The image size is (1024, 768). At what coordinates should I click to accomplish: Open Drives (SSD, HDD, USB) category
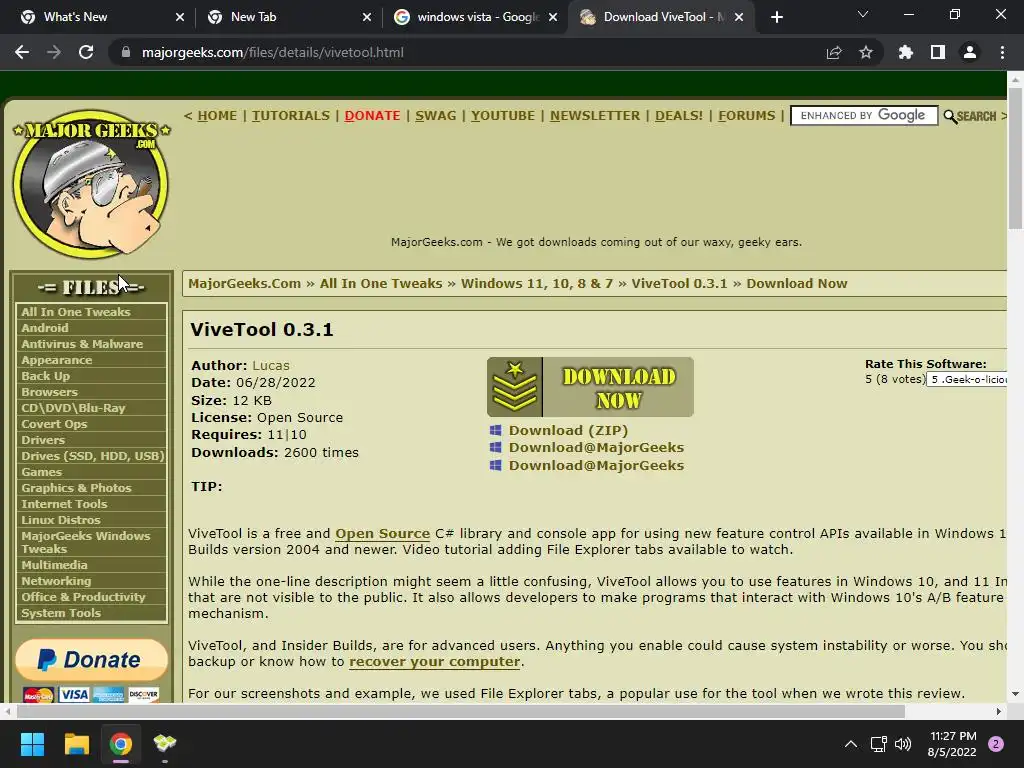(91, 456)
